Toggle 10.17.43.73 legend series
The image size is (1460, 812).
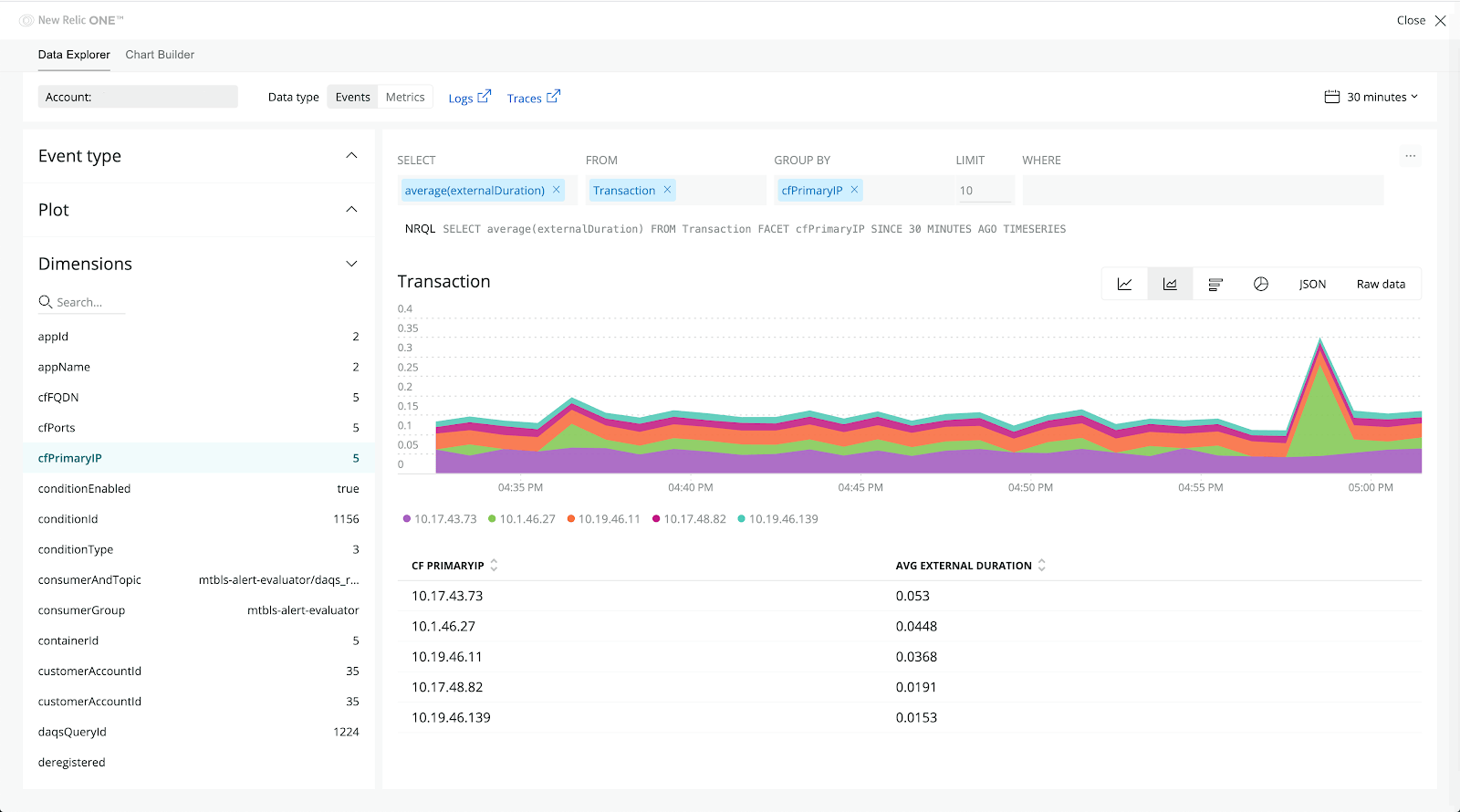440,519
